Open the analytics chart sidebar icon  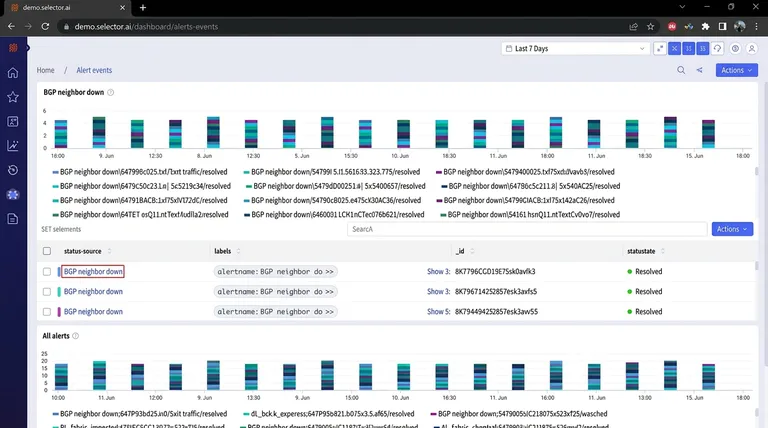pyautogui.click(x=13, y=145)
